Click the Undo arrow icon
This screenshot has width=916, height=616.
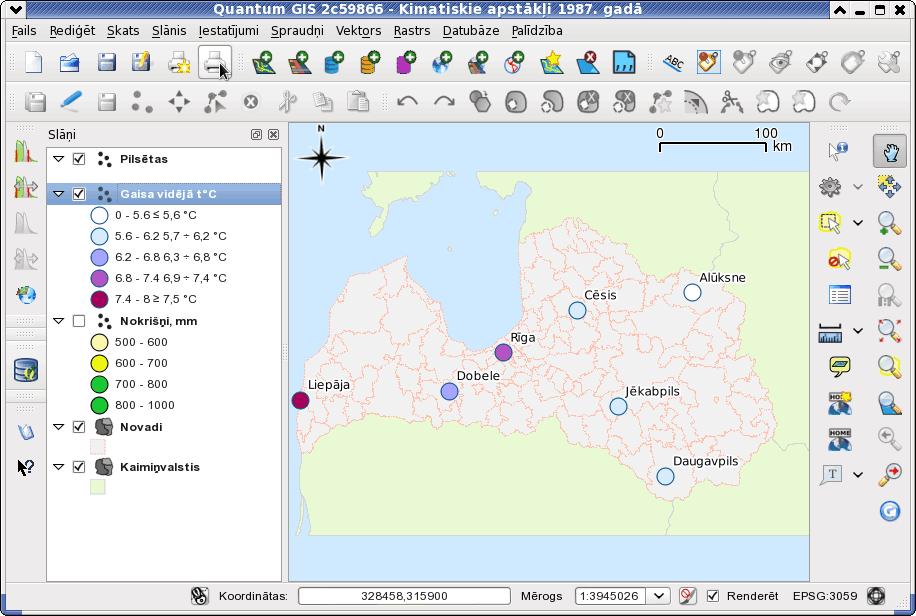pyautogui.click(x=407, y=102)
